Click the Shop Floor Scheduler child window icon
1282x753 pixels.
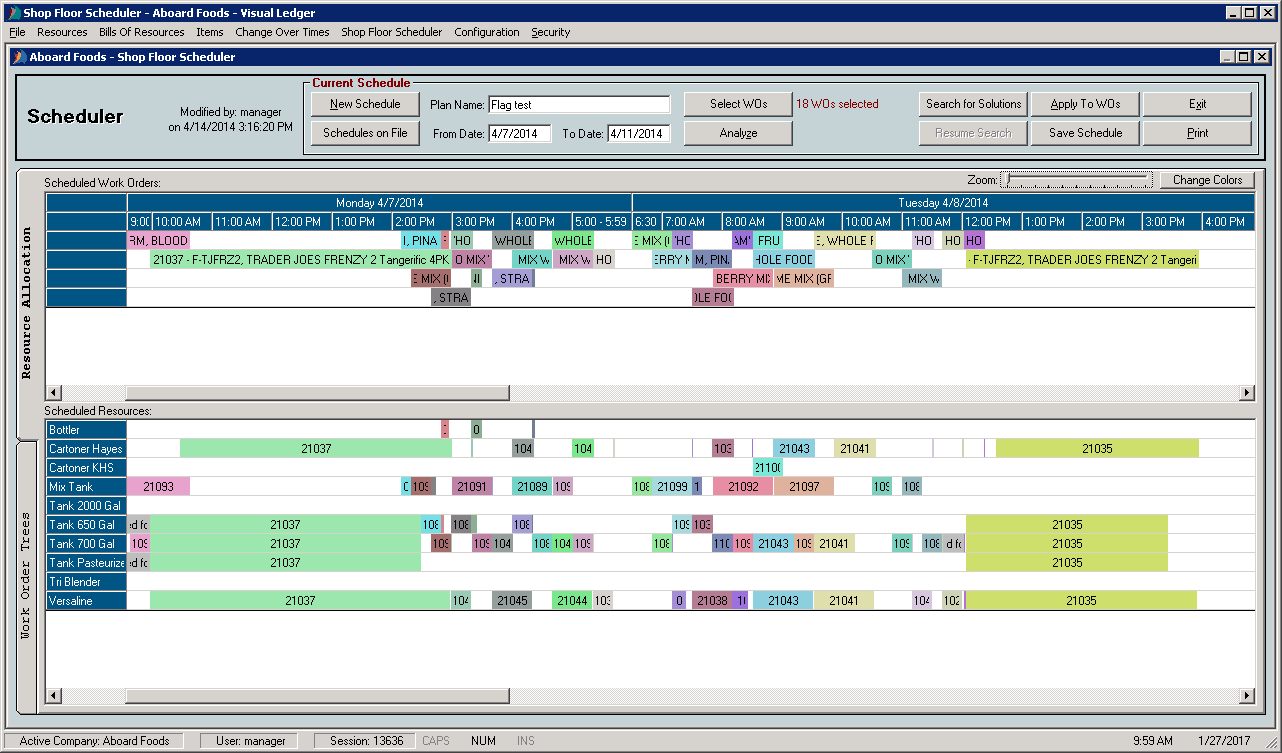19,57
